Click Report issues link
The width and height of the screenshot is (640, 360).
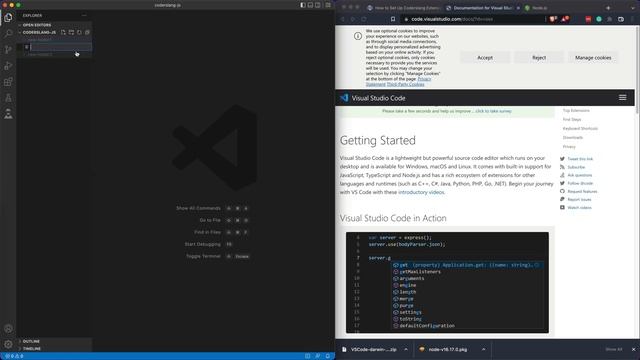(579, 200)
